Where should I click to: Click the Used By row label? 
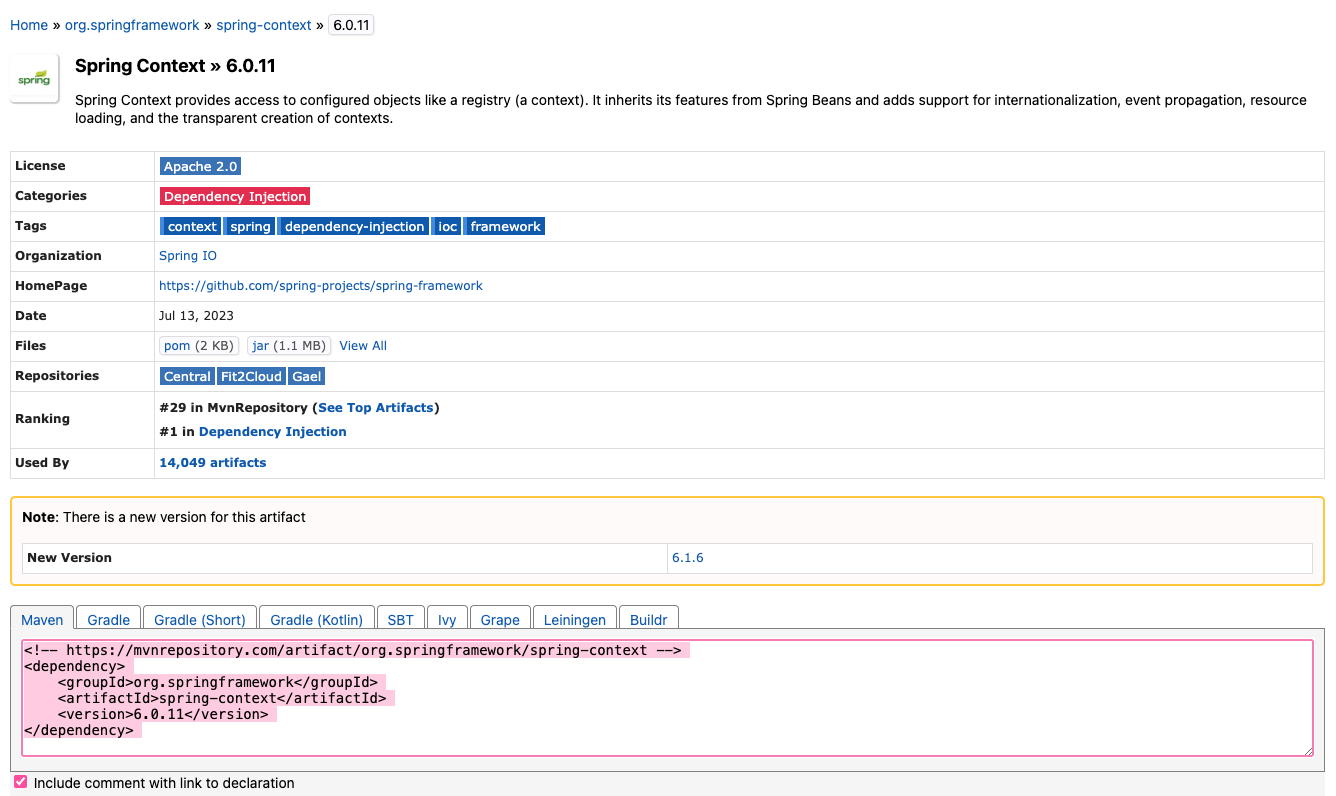42,463
